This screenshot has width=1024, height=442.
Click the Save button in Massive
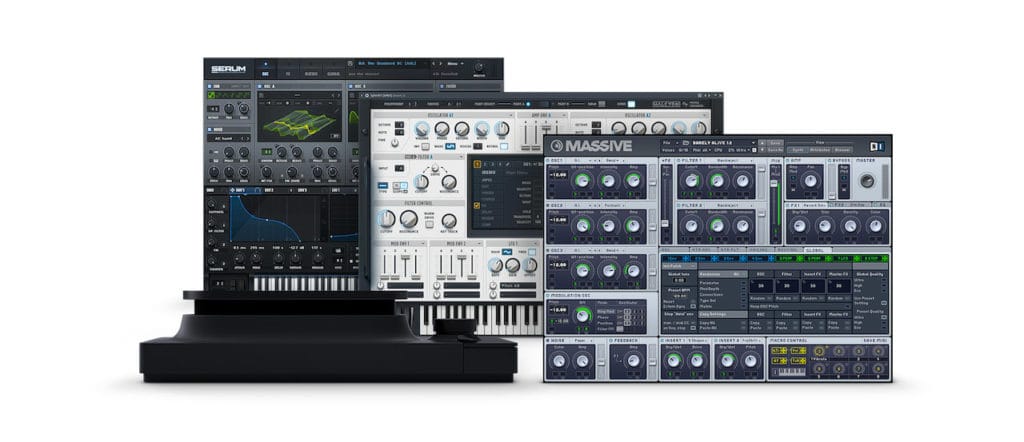[775, 143]
